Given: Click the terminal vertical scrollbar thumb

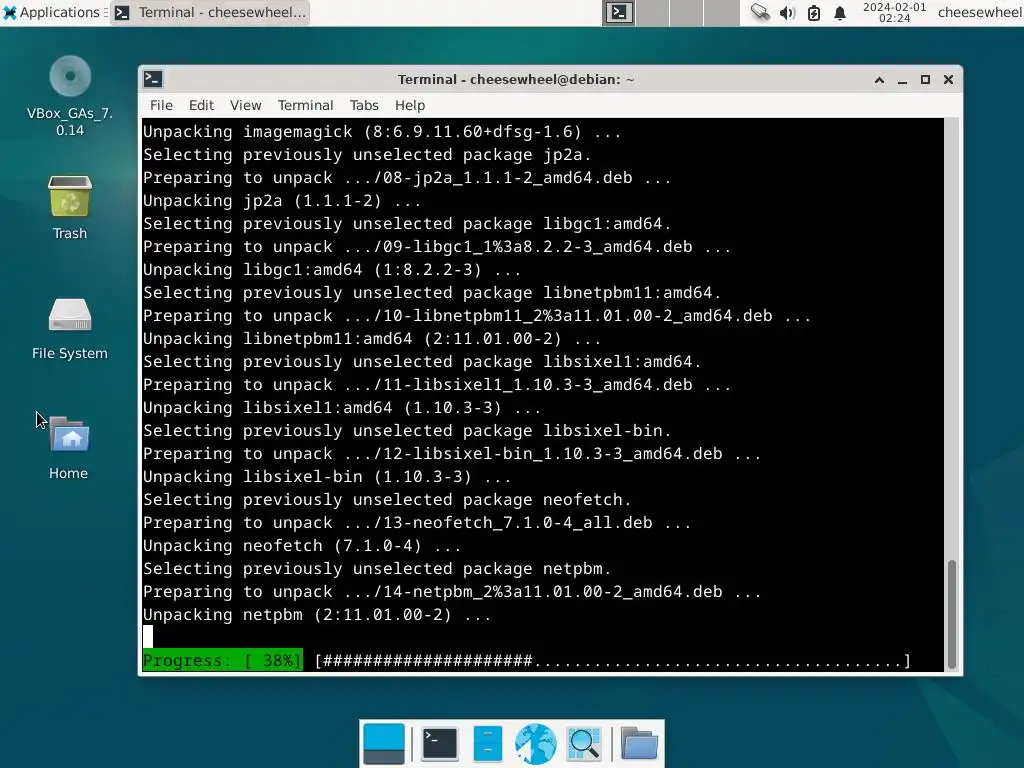Looking at the screenshot, I should point(952,614).
